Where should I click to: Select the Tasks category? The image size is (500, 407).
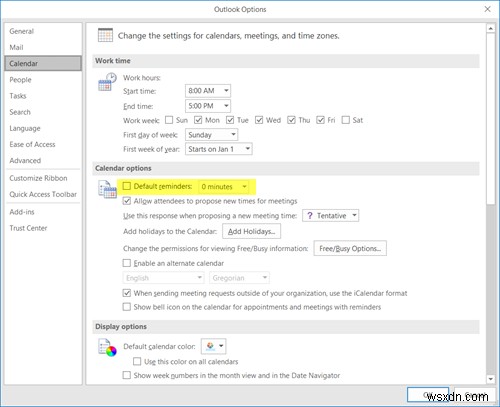(43, 96)
